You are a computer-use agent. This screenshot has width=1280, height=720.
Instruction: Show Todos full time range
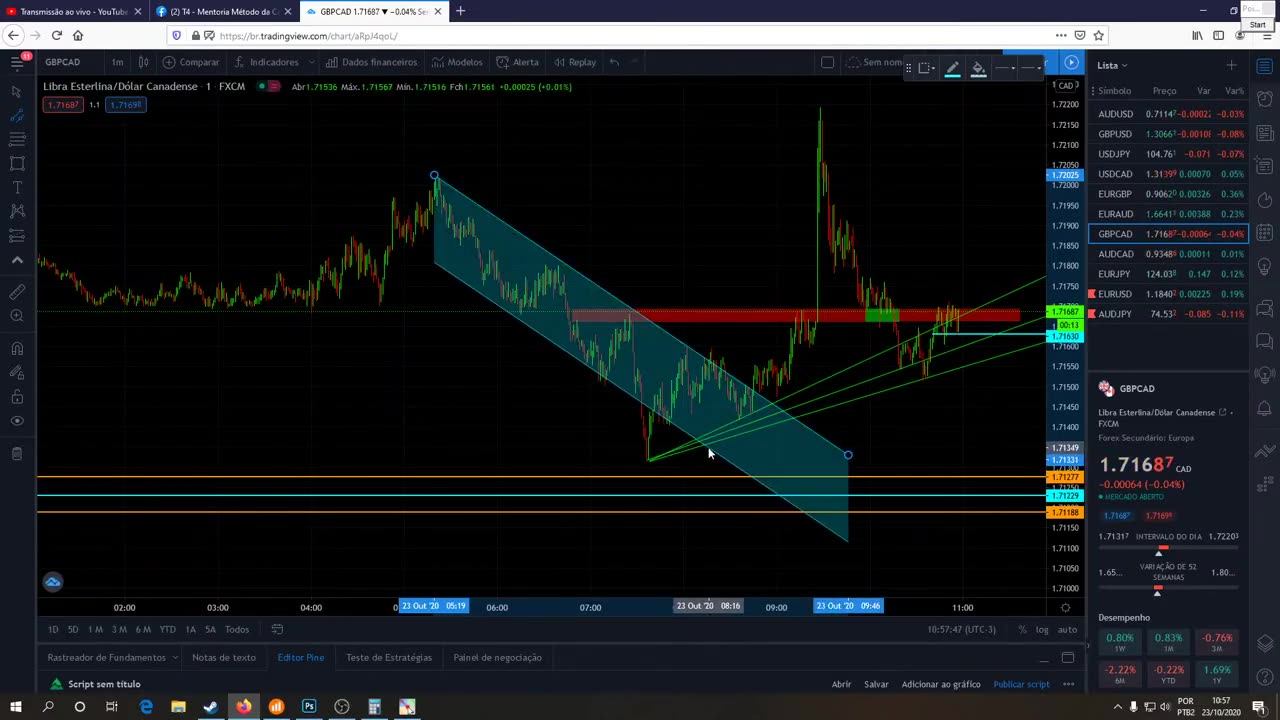(x=237, y=629)
